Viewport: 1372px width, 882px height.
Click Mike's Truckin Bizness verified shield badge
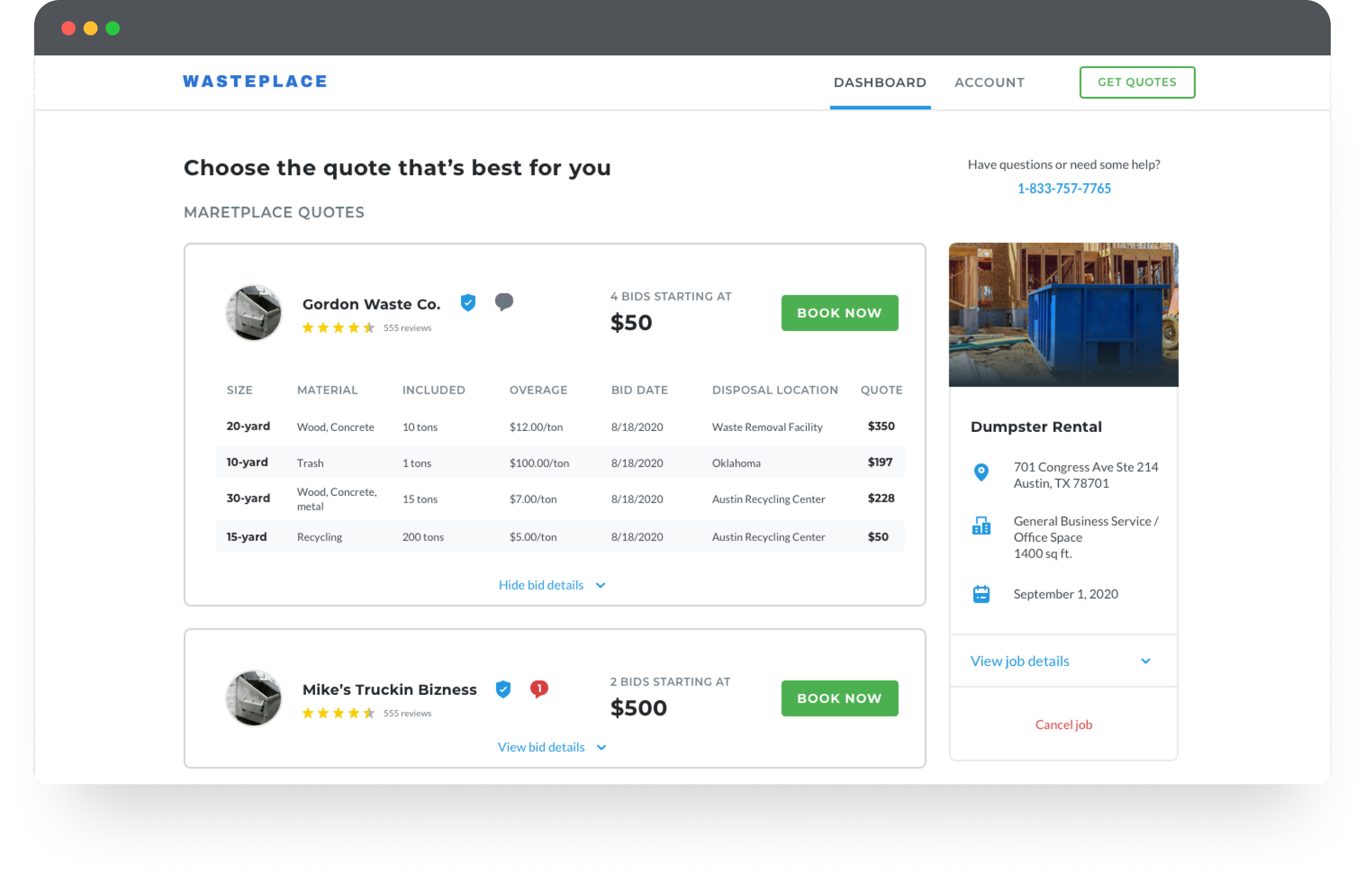pyautogui.click(x=503, y=689)
